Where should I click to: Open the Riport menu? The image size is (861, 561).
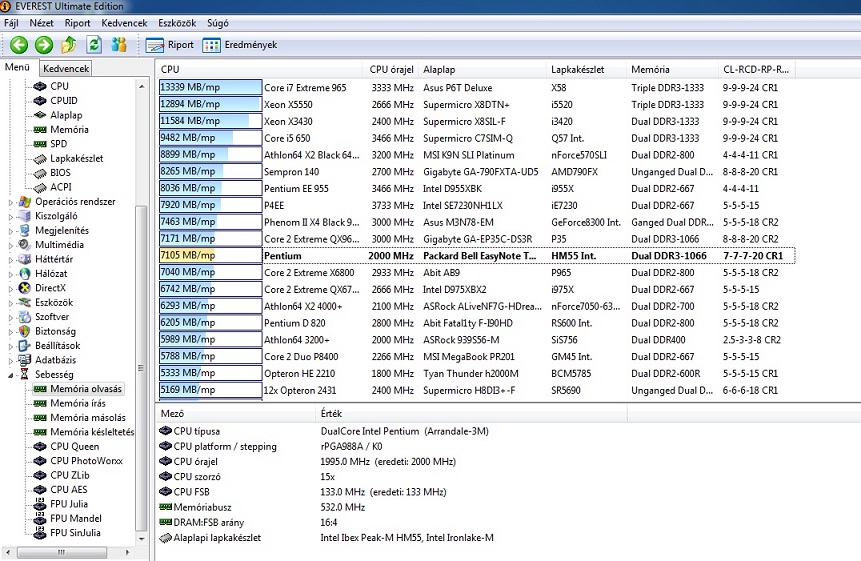[77, 23]
